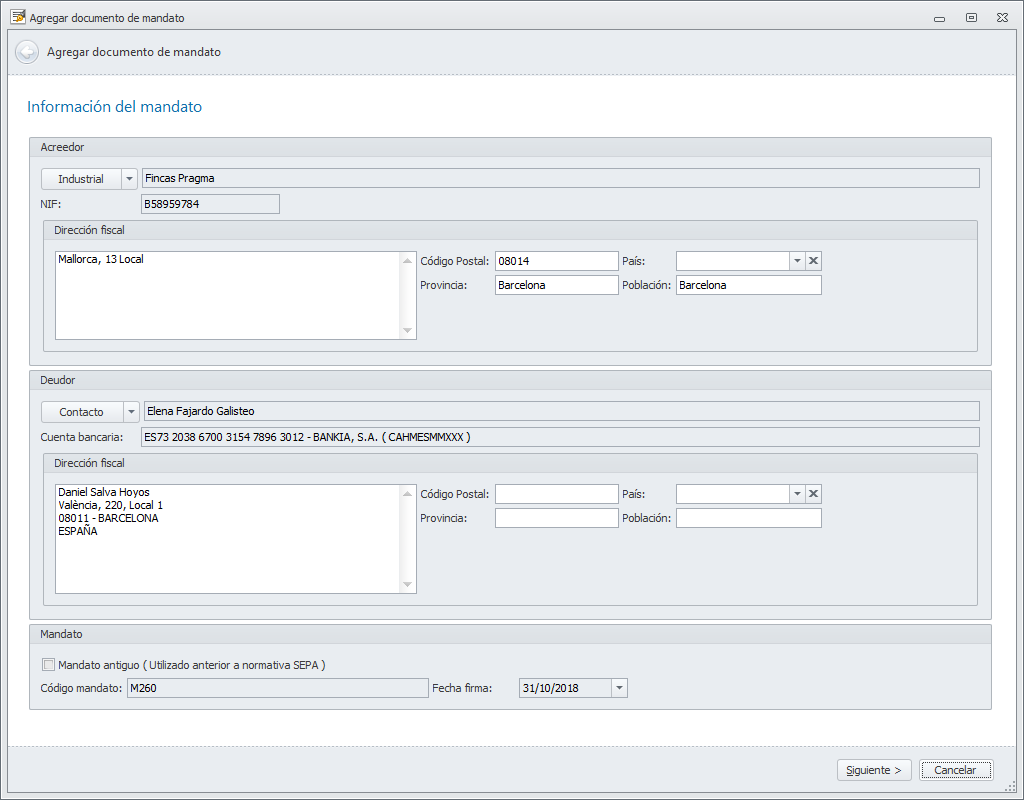Expand the Contacto type dropdown arrow
1024x800 pixels.
[129, 412]
